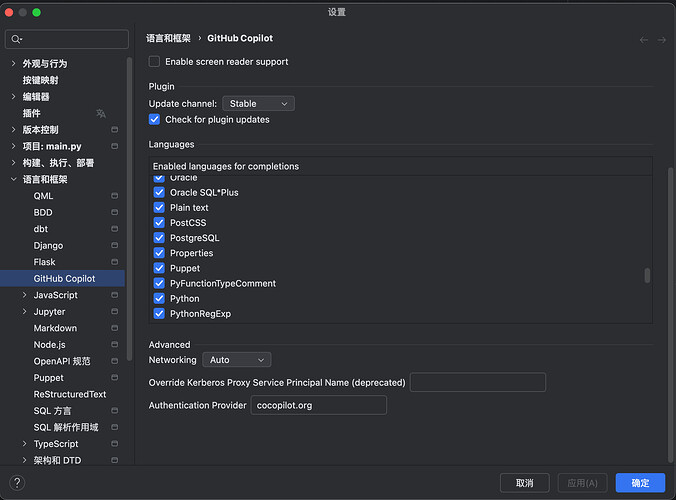Image resolution: width=676 pixels, height=500 pixels.
Task: Open the Update channel Stable dropdown
Action: [258, 103]
